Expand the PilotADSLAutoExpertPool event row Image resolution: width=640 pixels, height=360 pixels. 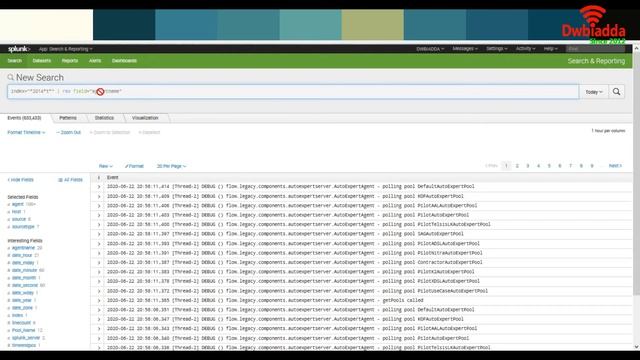coord(99,244)
